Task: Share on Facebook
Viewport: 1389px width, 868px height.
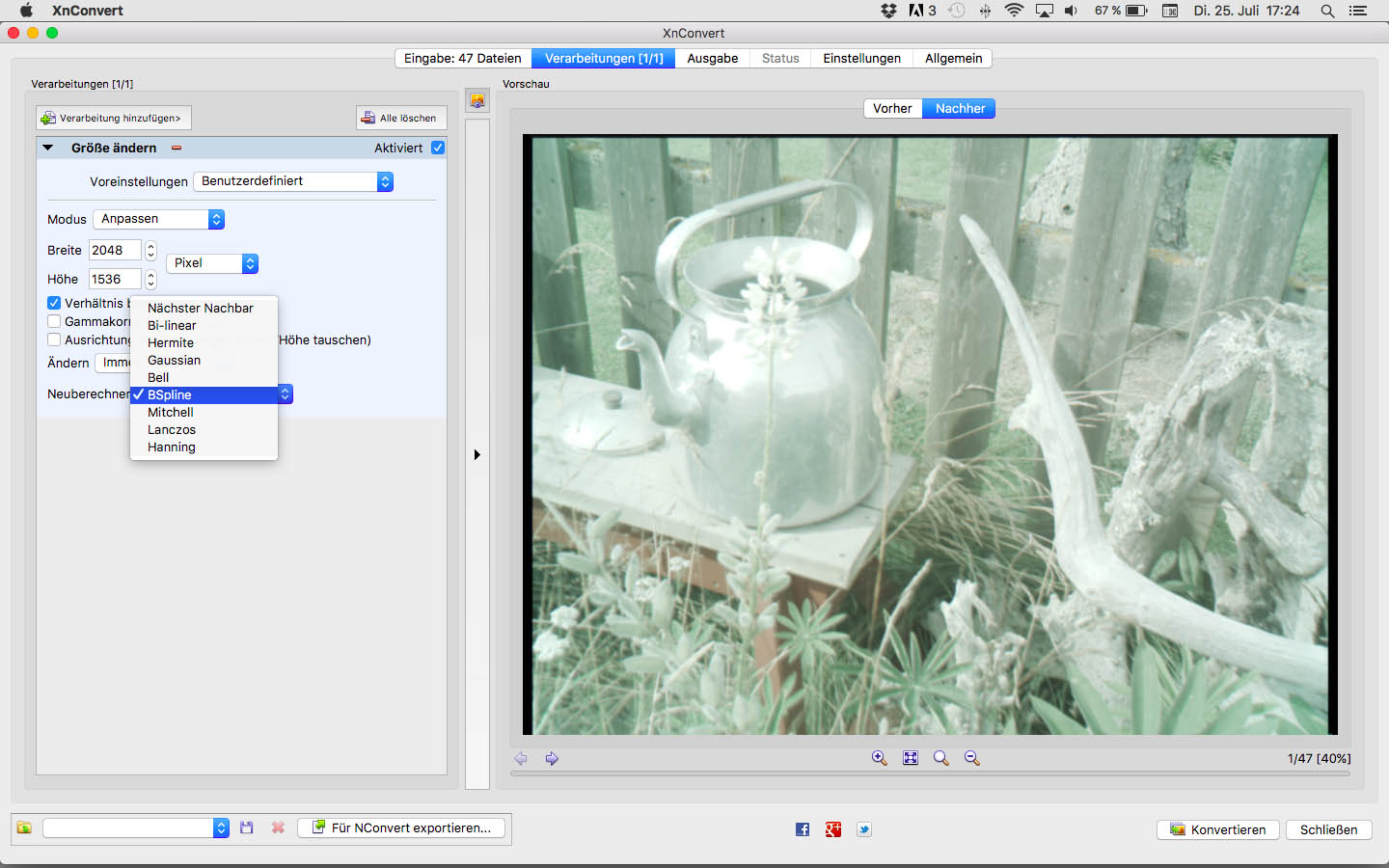Action: (x=803, y=829)
